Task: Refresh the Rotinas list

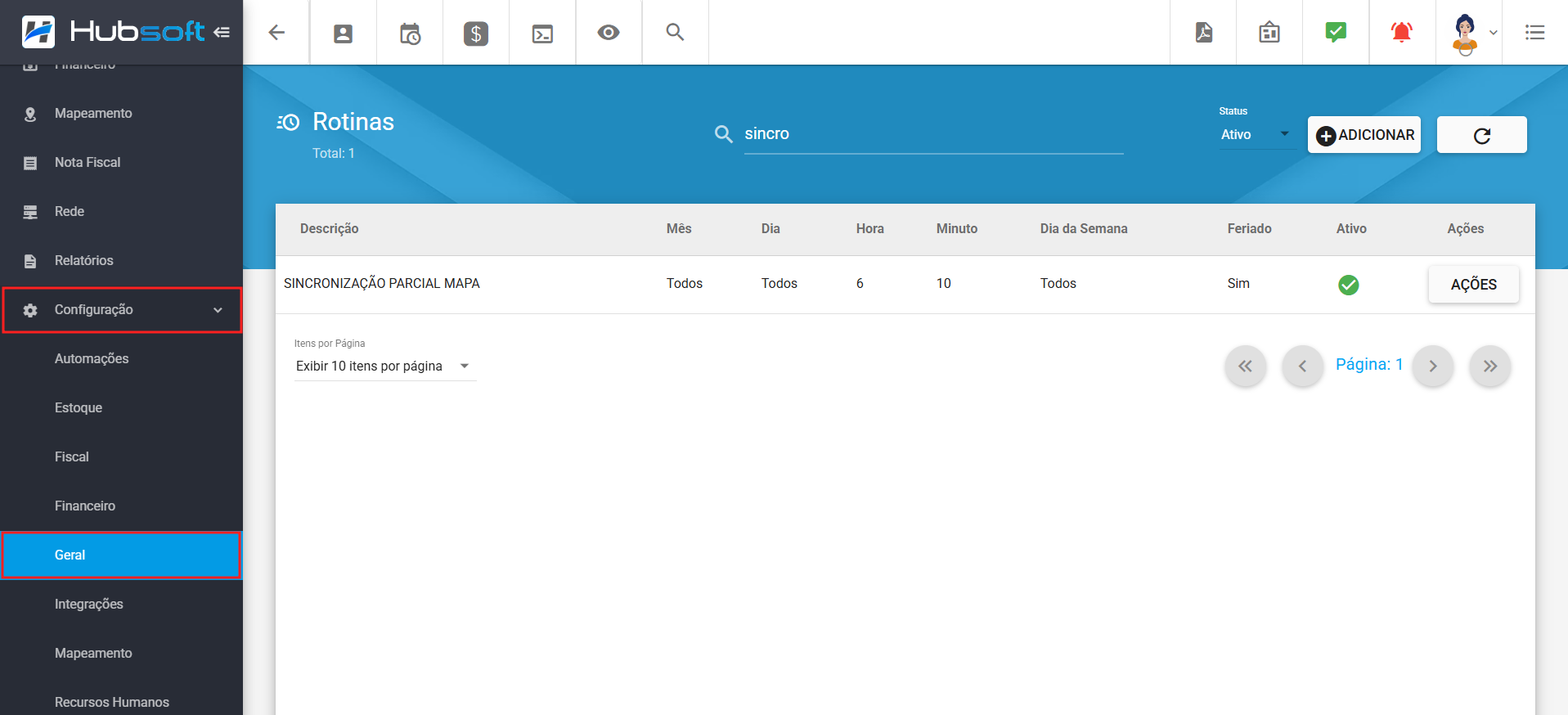Action: coord(1482,135)
